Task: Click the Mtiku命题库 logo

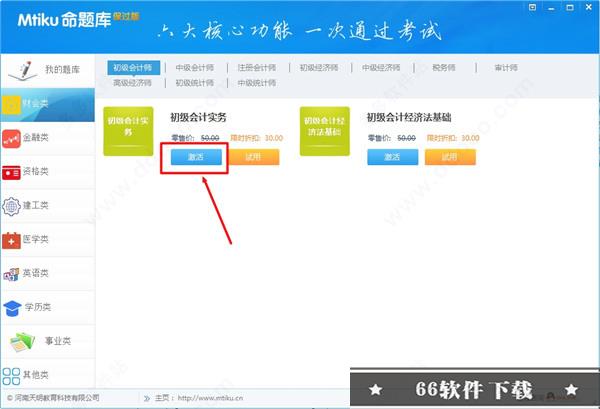Action: 78,19
